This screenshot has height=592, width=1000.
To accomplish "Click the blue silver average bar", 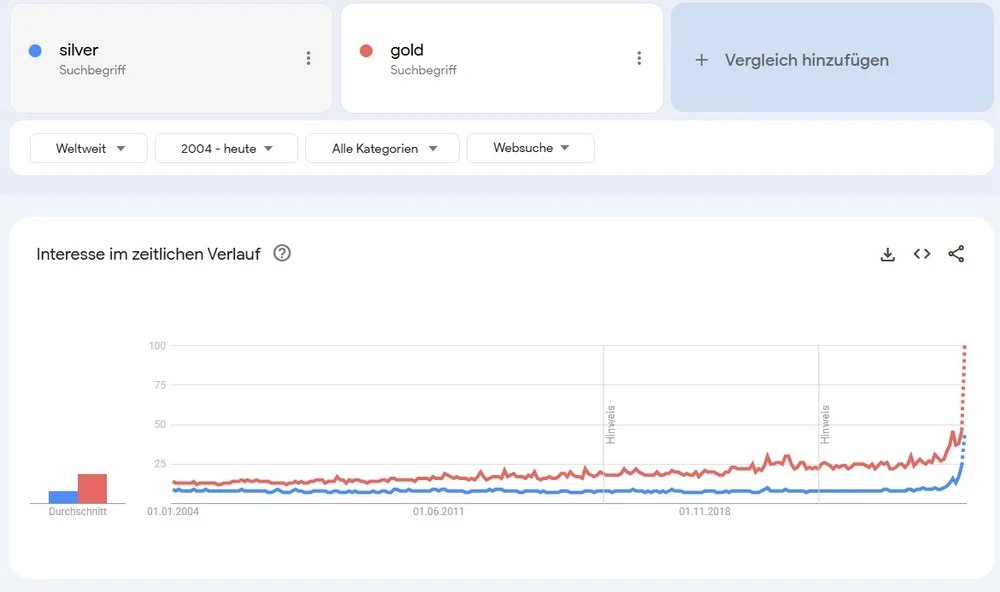I will click(x=63, y=496).
